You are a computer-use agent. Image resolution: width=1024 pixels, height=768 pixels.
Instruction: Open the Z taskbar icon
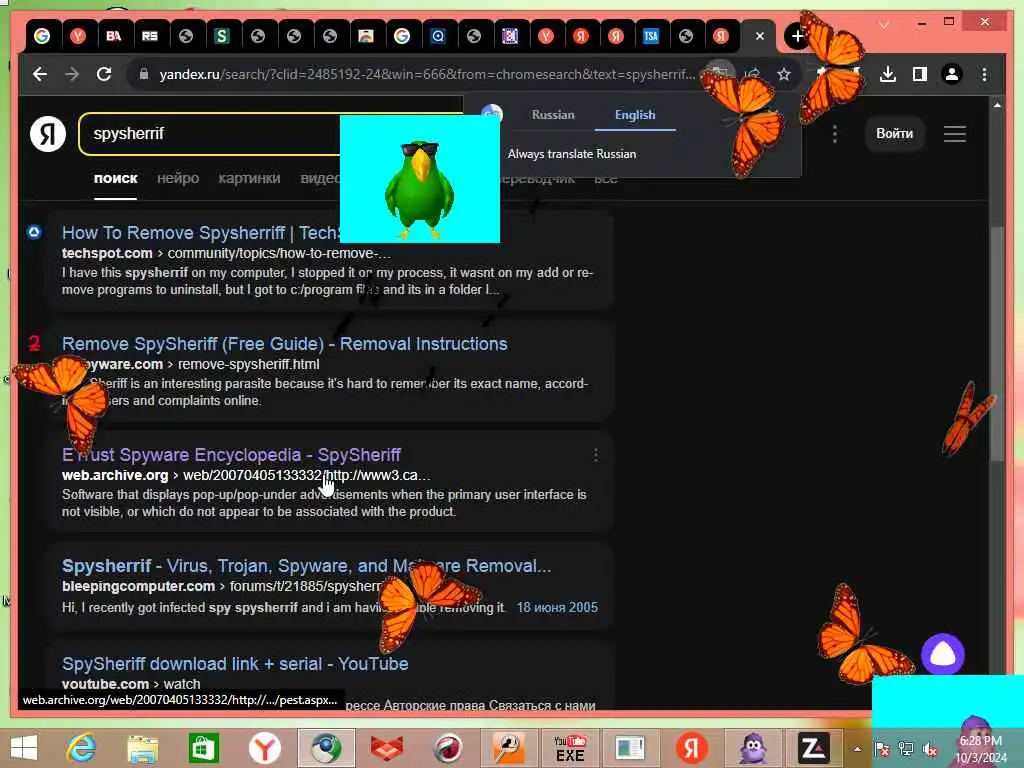pyautogui.click(x=813, y=748)
